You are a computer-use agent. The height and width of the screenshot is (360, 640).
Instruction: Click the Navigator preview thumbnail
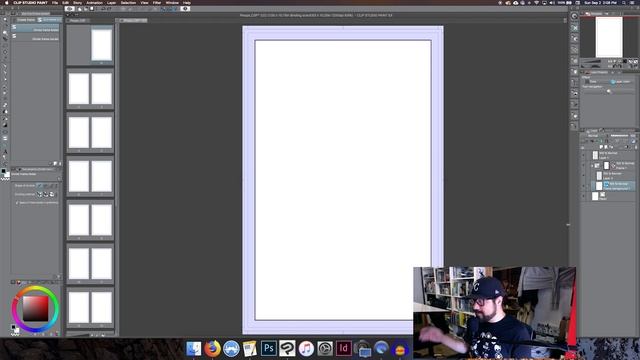(x=609, y=37)
